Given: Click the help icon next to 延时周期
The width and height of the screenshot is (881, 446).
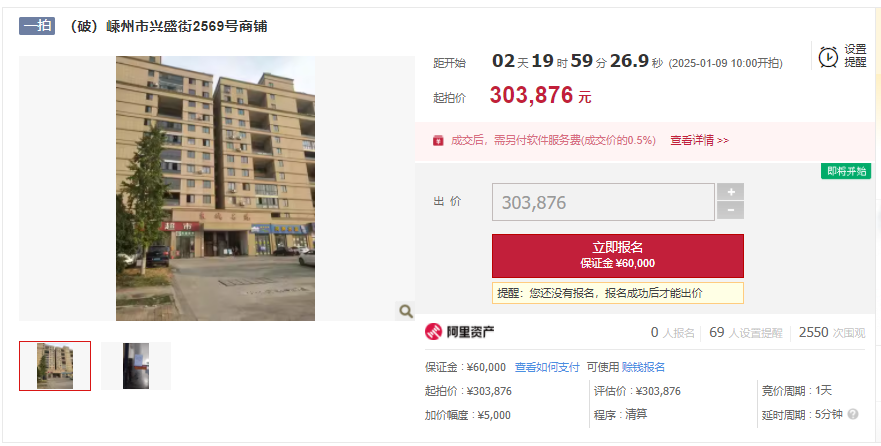Looking at the screenshot, I should click(853, 415).
